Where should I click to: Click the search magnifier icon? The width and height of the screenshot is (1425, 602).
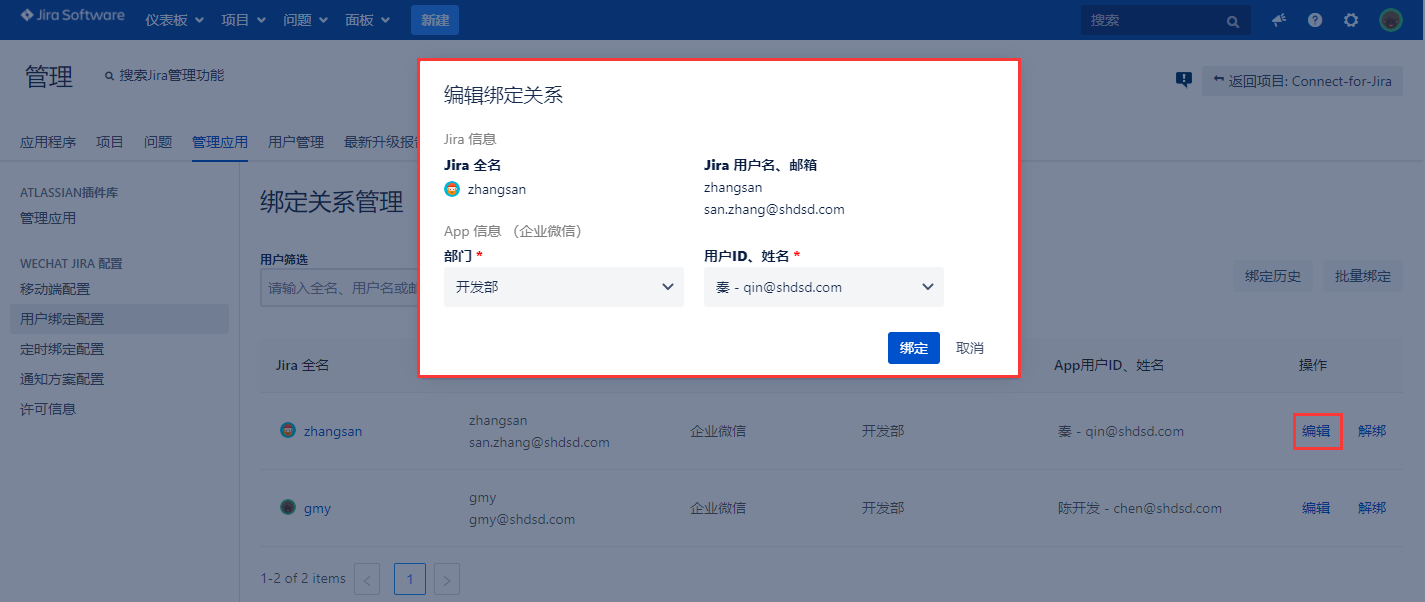[x=1233, y=21]
